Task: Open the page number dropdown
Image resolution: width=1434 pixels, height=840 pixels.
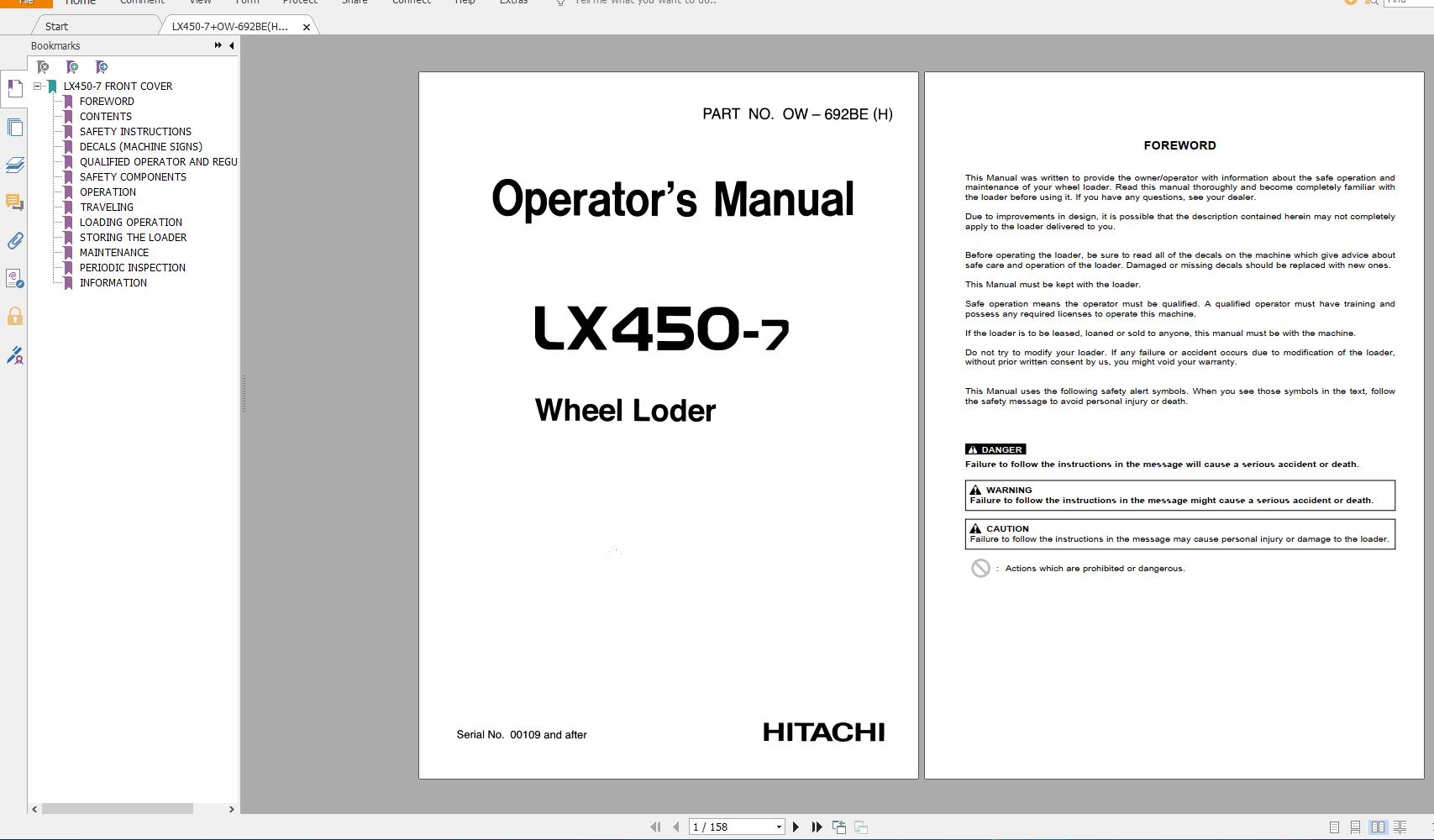Action: point(779,827)
